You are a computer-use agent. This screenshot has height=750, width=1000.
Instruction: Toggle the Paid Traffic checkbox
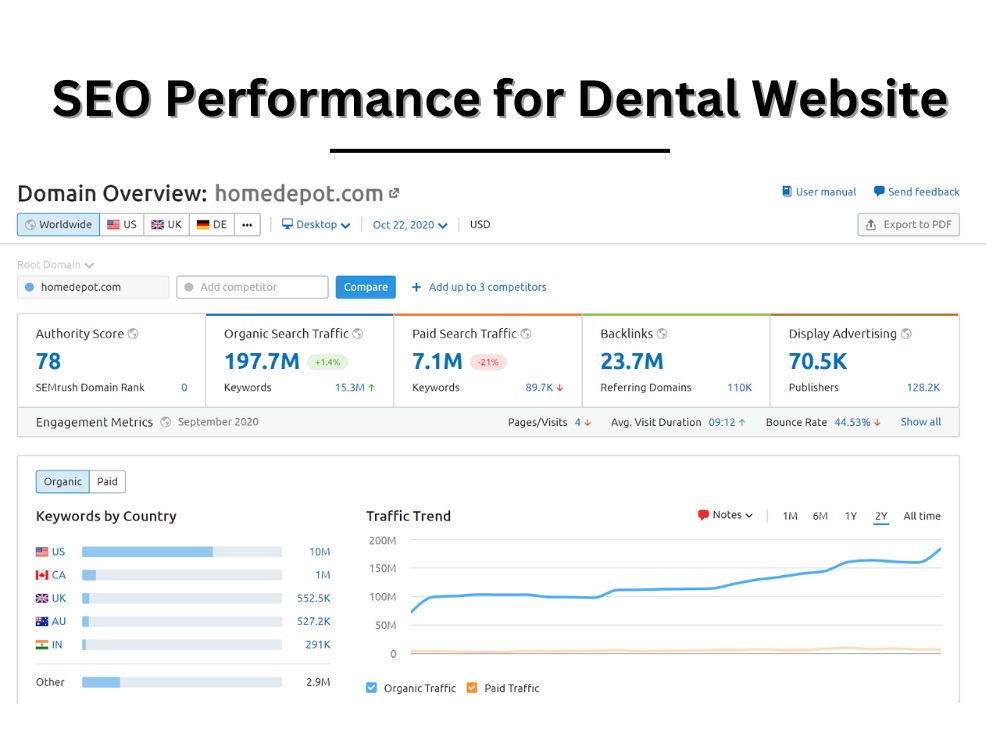click(x=472, y=688)
